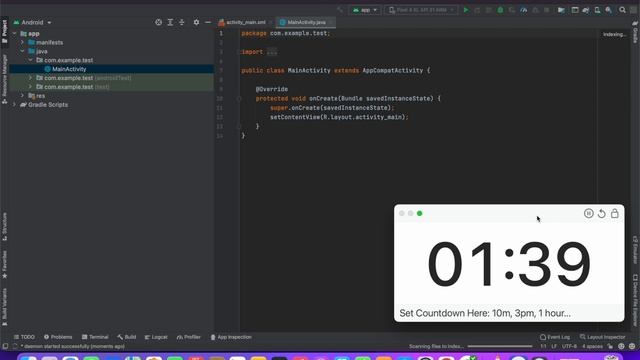The height and width of the screenshot is (360, 640).
Task: Open the Project tool window side tab
Action: [4, 31]
